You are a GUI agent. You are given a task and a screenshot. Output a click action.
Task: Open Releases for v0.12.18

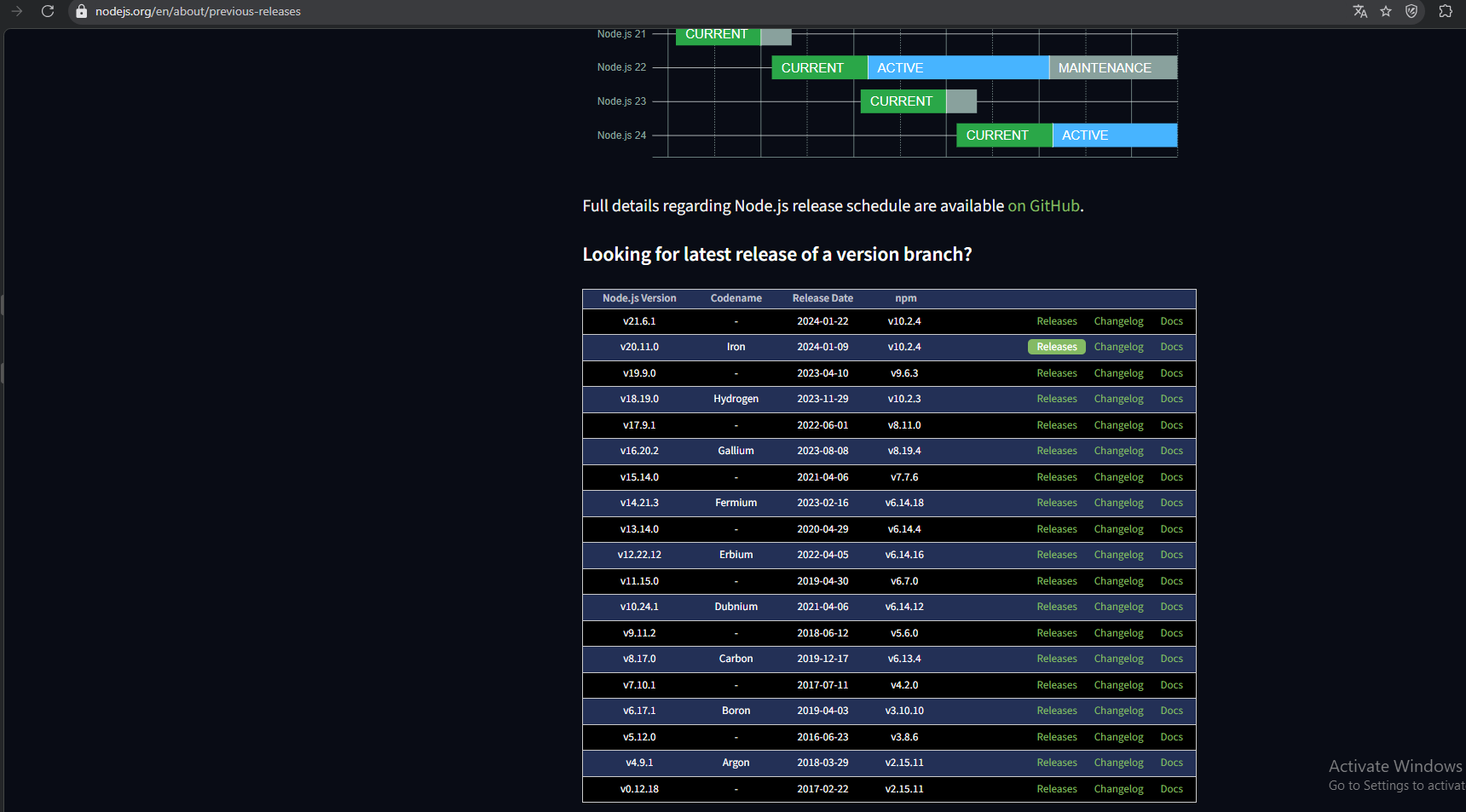pyautogui.click(x=1057, y=789)
